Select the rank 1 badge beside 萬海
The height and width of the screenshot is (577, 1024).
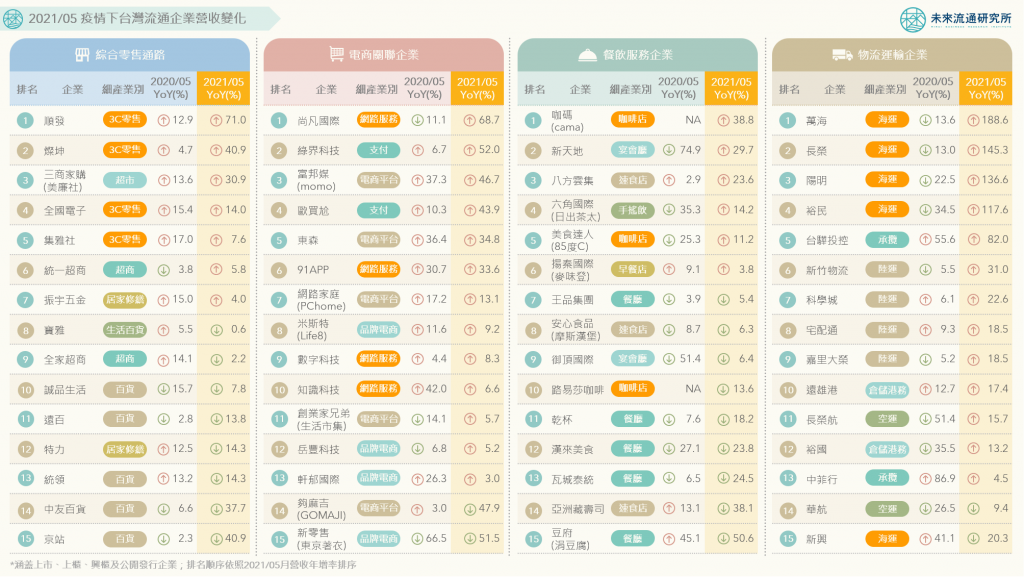[x=788, y=121]
